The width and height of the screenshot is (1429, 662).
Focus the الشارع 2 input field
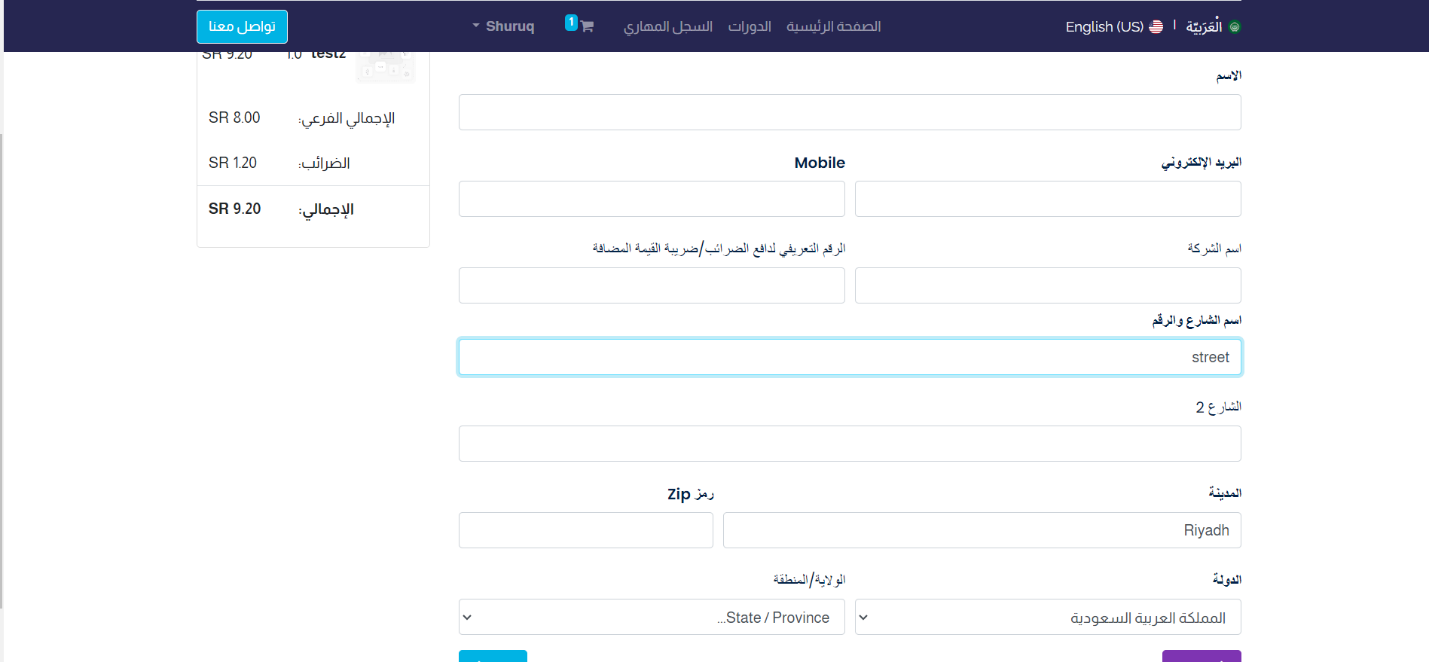(x=849, y=444)
